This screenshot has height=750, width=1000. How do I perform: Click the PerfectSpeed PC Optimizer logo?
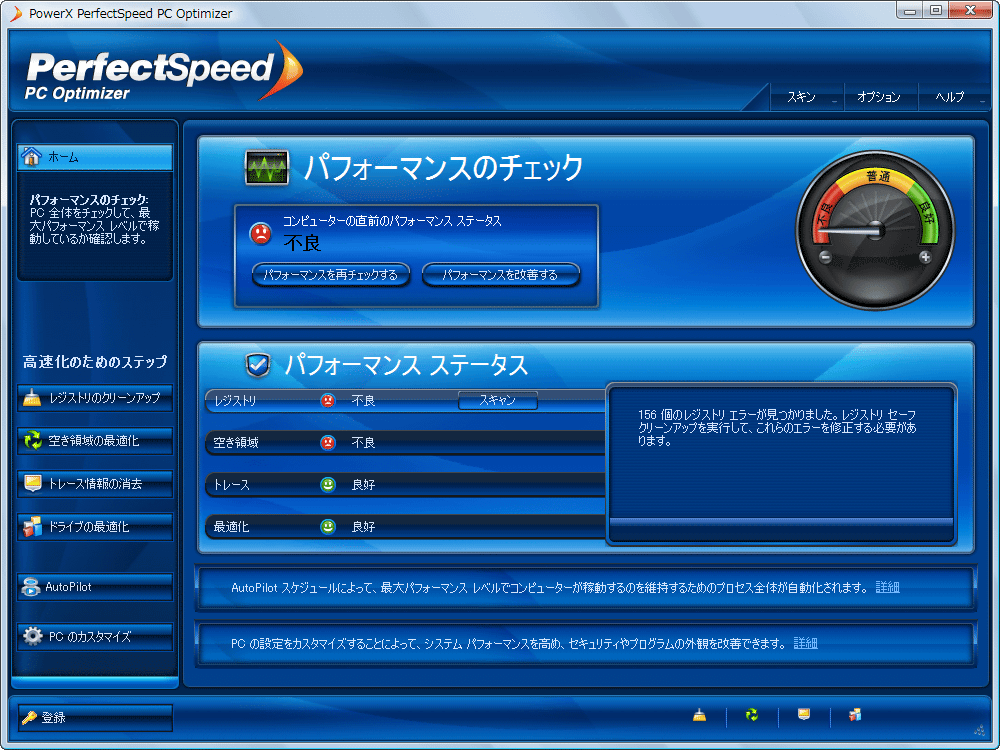(164, 71)
